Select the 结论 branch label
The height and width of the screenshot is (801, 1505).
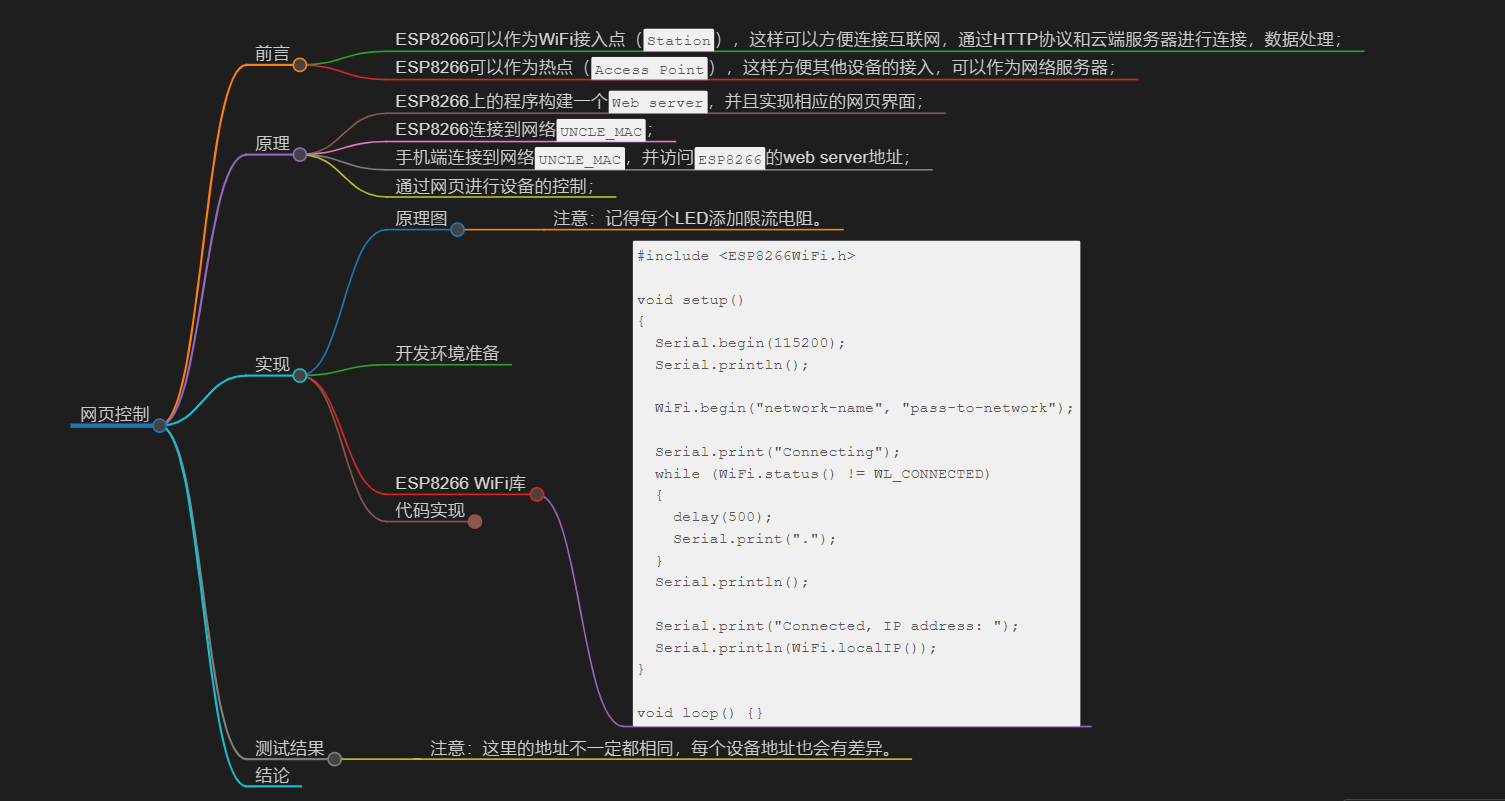pyautogui.click(x=272, y=775)
